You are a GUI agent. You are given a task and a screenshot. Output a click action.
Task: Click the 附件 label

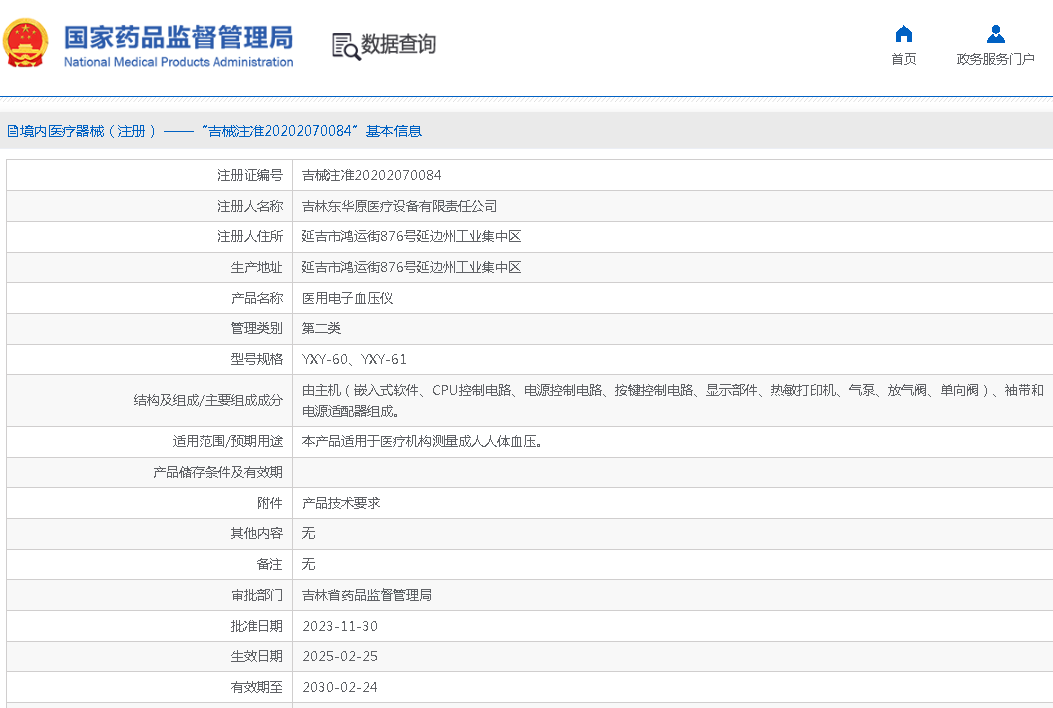(x=270, y=503)
